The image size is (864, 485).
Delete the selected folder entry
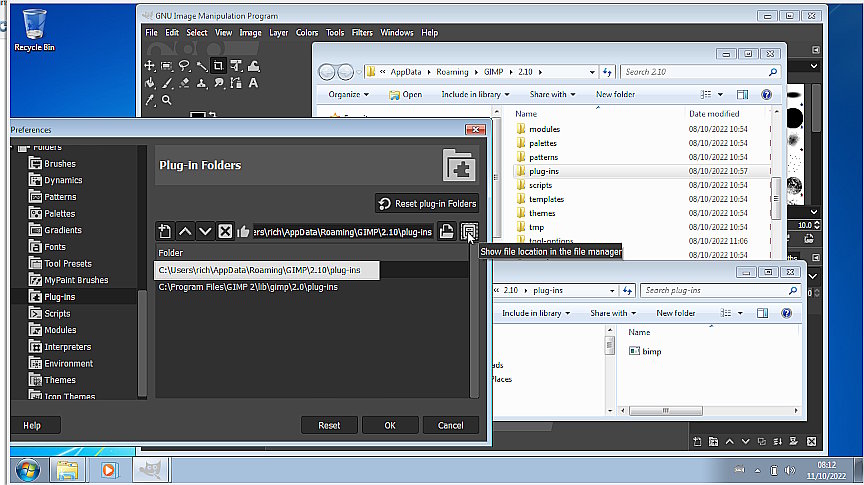pos(225,231)
